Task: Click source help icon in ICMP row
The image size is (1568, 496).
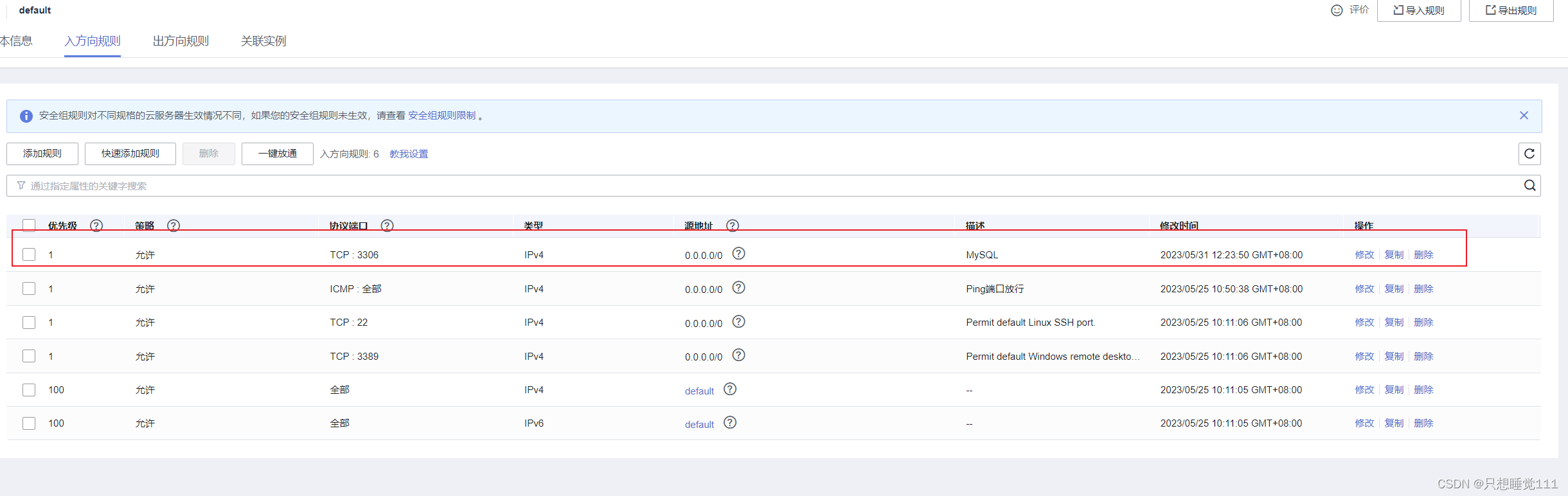Action: tap(739, 288)
